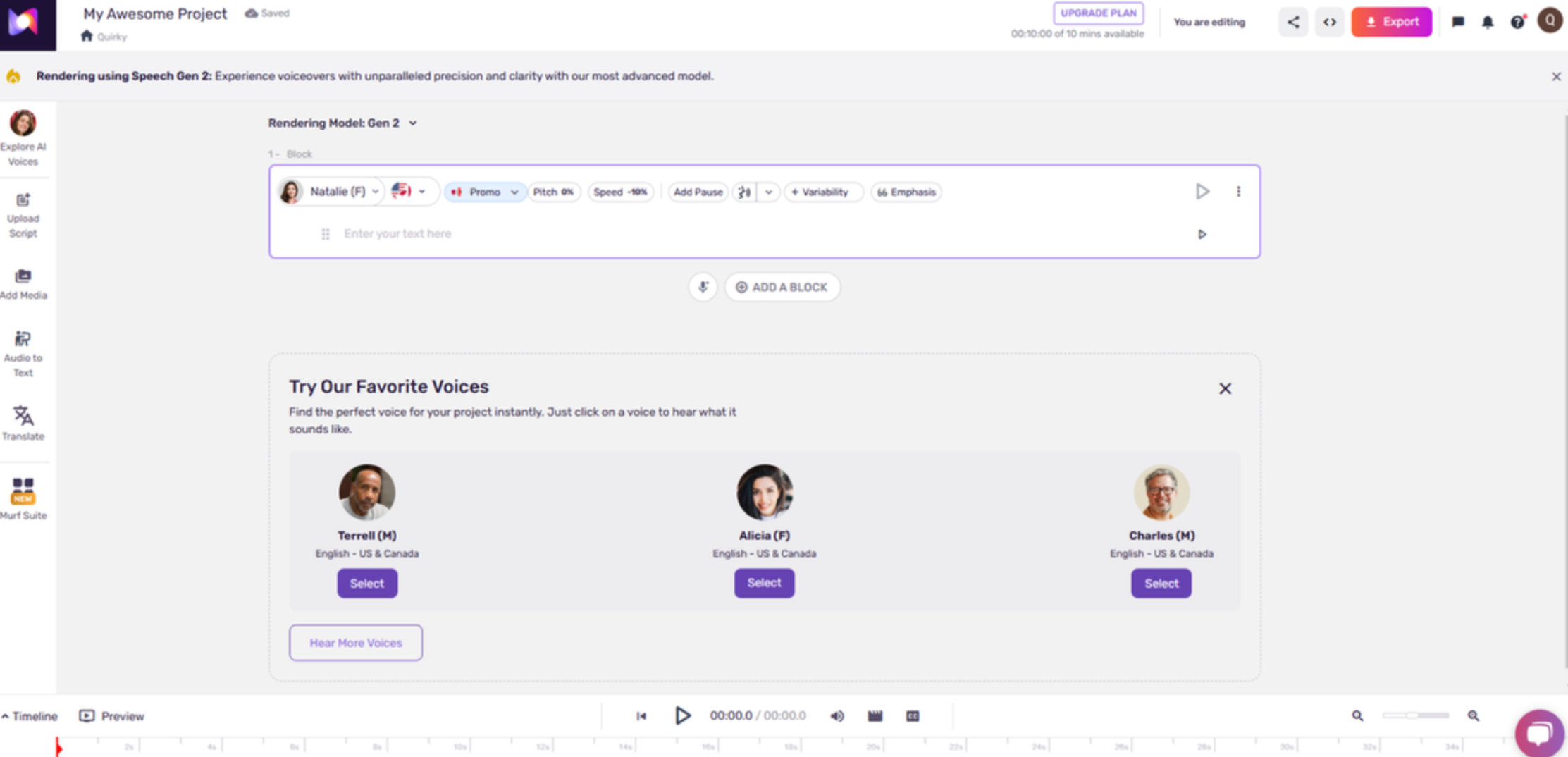Click the microphone record icon
1568x757 pixels.
[x=703, y=287]
